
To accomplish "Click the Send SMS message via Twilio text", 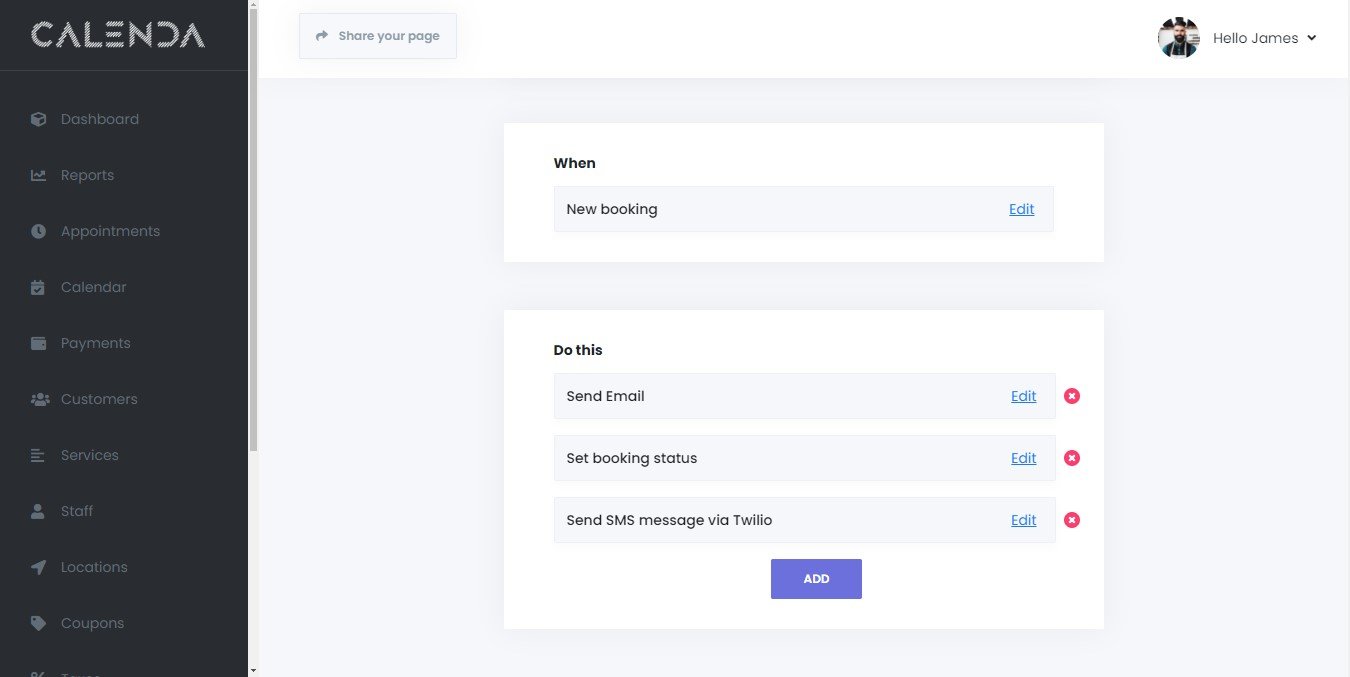I will click(669, 520).
